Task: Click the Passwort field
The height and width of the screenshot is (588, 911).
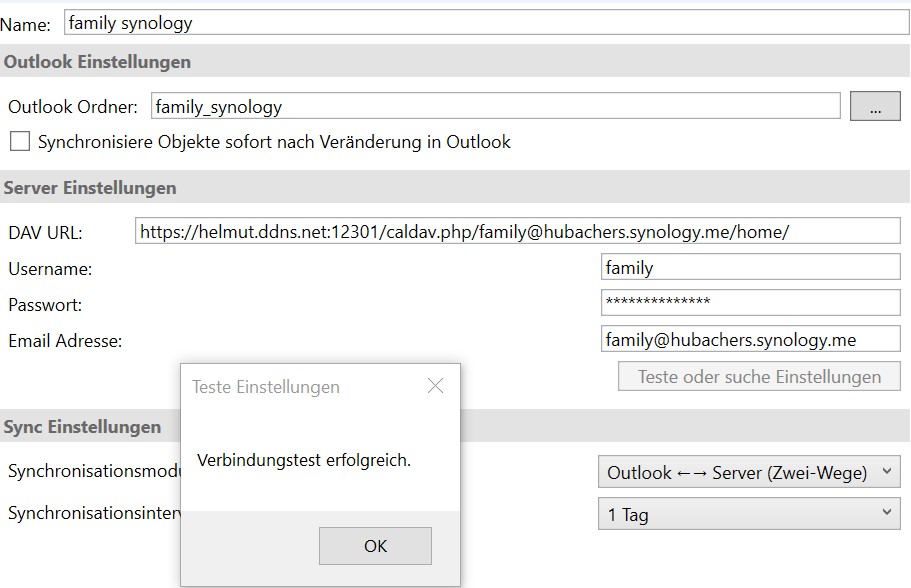Action: 751,303
